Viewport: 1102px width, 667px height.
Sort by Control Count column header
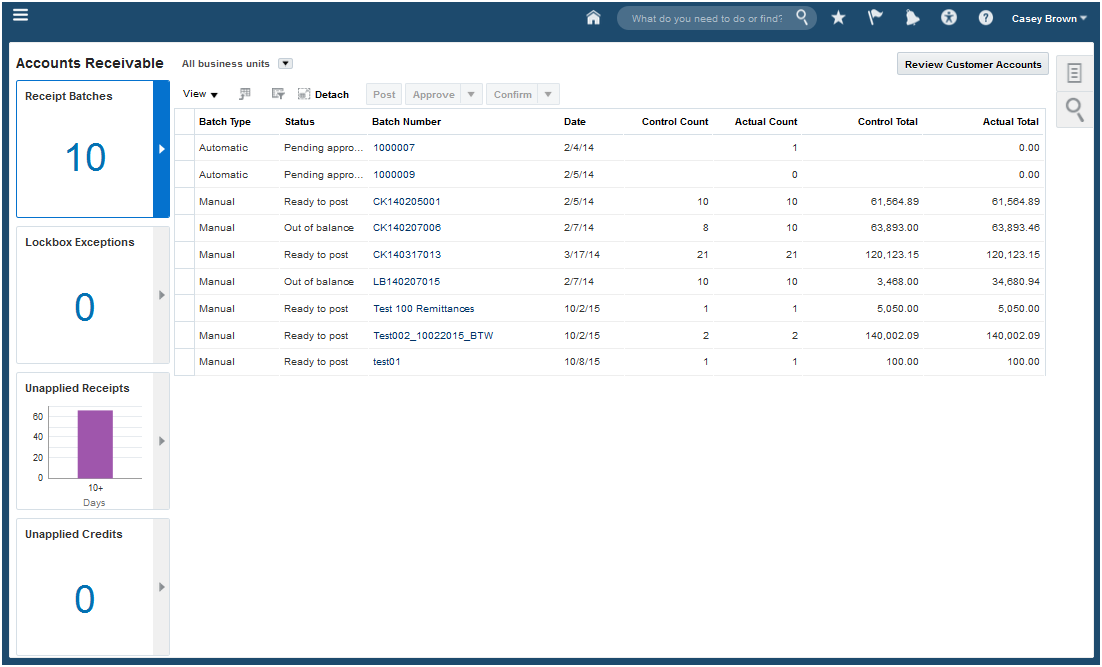[675, 122]
